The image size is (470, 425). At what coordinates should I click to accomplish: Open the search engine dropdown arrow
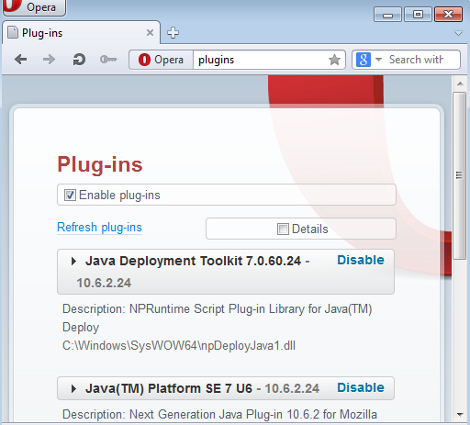click(x=378, y=60)
